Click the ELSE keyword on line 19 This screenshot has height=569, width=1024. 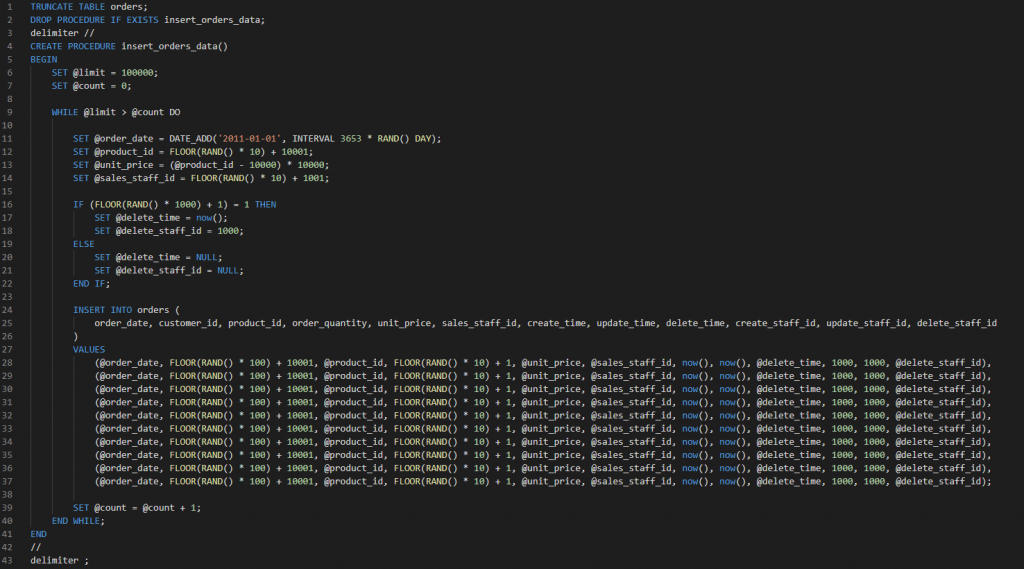click(85, 242)
